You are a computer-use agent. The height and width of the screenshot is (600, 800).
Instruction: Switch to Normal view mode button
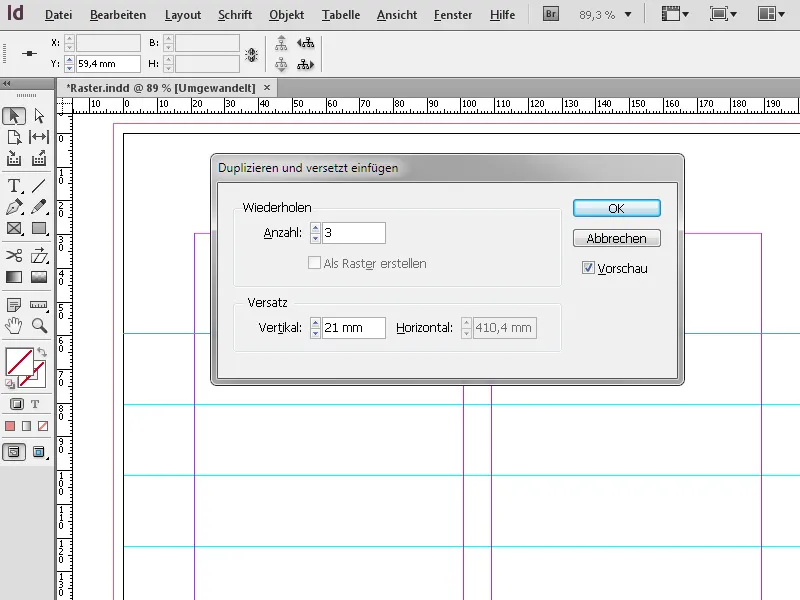(14, 452)
